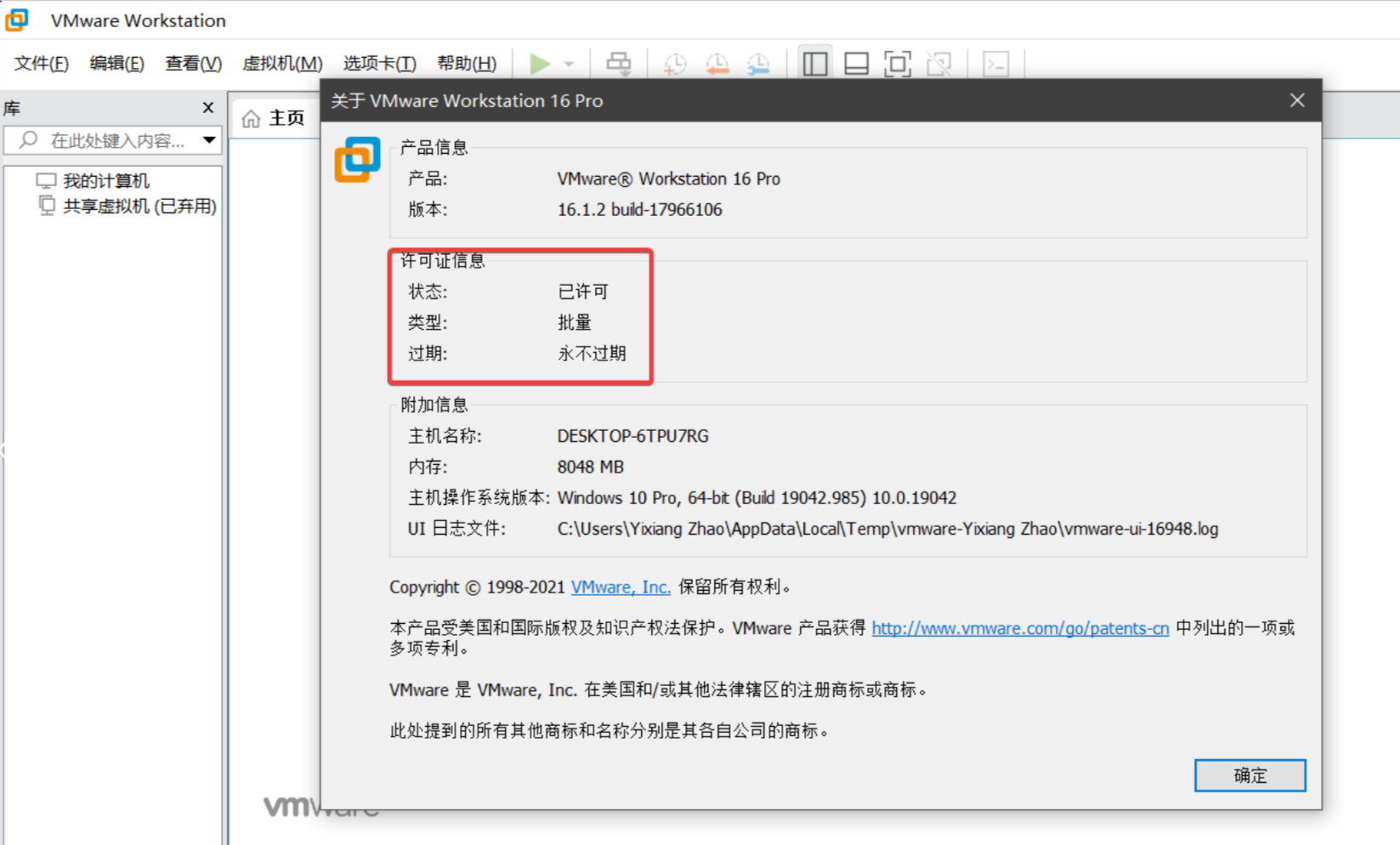Image resolution: width=1400 pixels, height=845 pixels.
Task: Take a snapshot using the clock-plus icon
Action: pyautogui.click(x=675, y=64)
